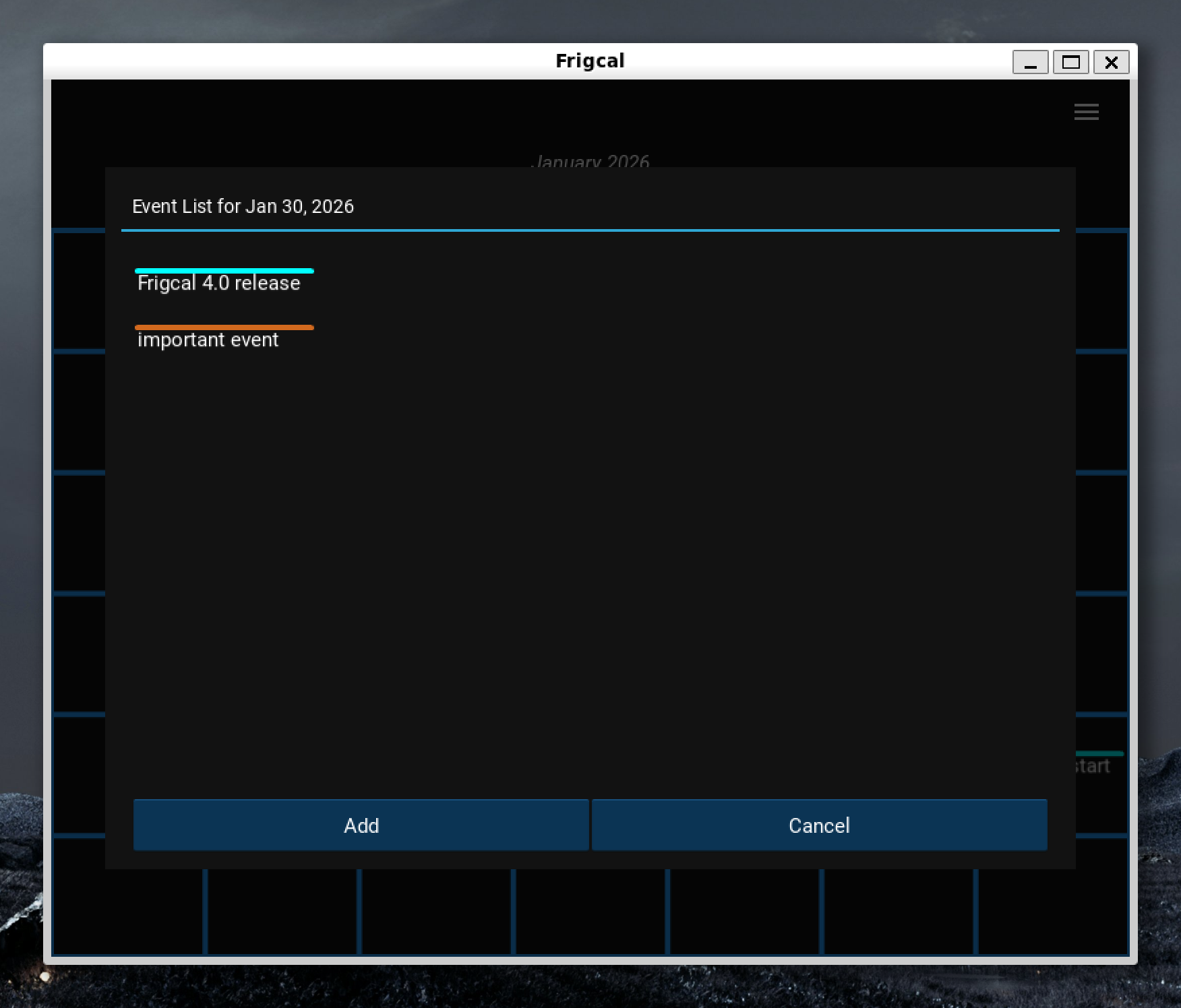Open the hamburger menu icon
This screenshot has width=1181, height=1008.
pos(1086,112)
